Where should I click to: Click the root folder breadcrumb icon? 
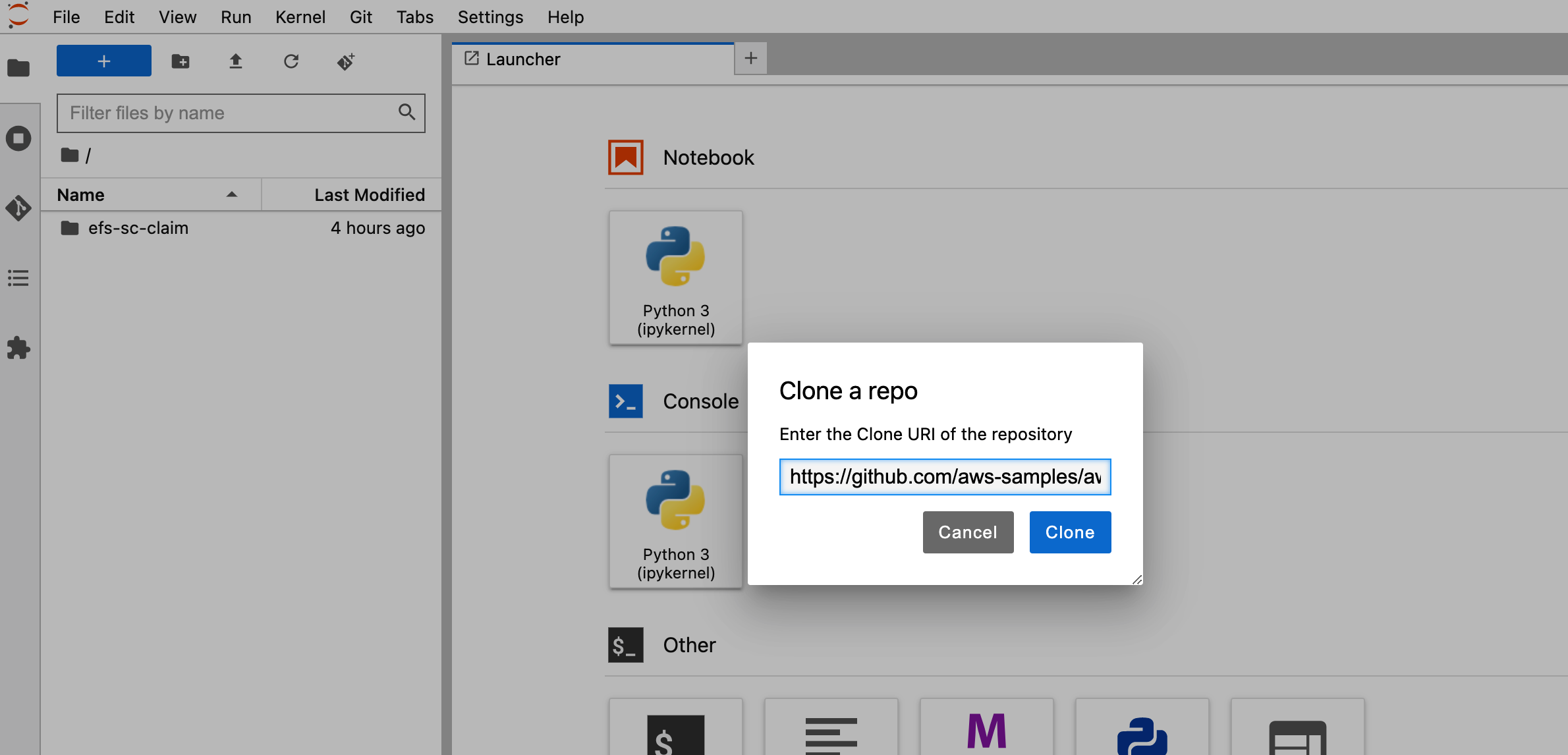point(70,155)
